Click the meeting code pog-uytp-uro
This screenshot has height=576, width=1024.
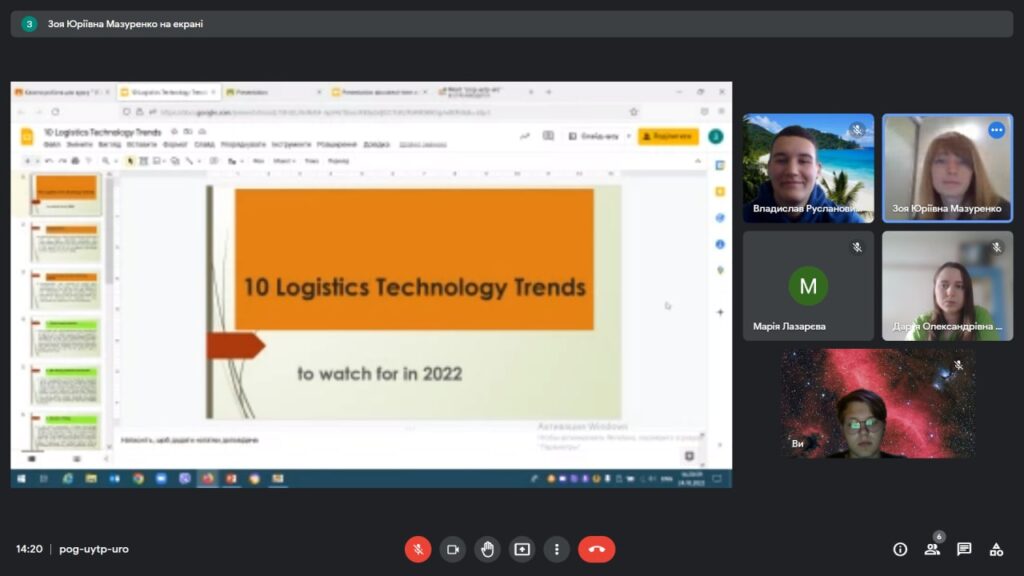click(94, 549)
